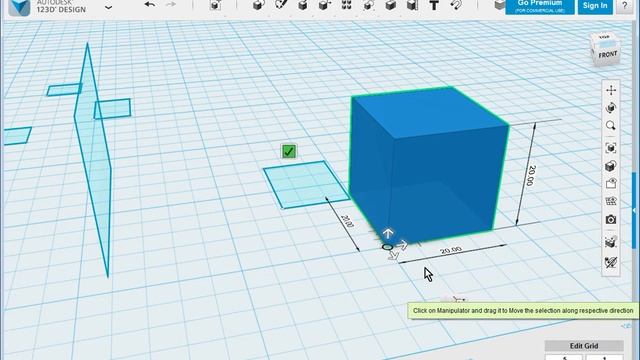Open the Combine tools menu
Image resolution: width=640 pixels, height=360 pixels.
[391, 5]
